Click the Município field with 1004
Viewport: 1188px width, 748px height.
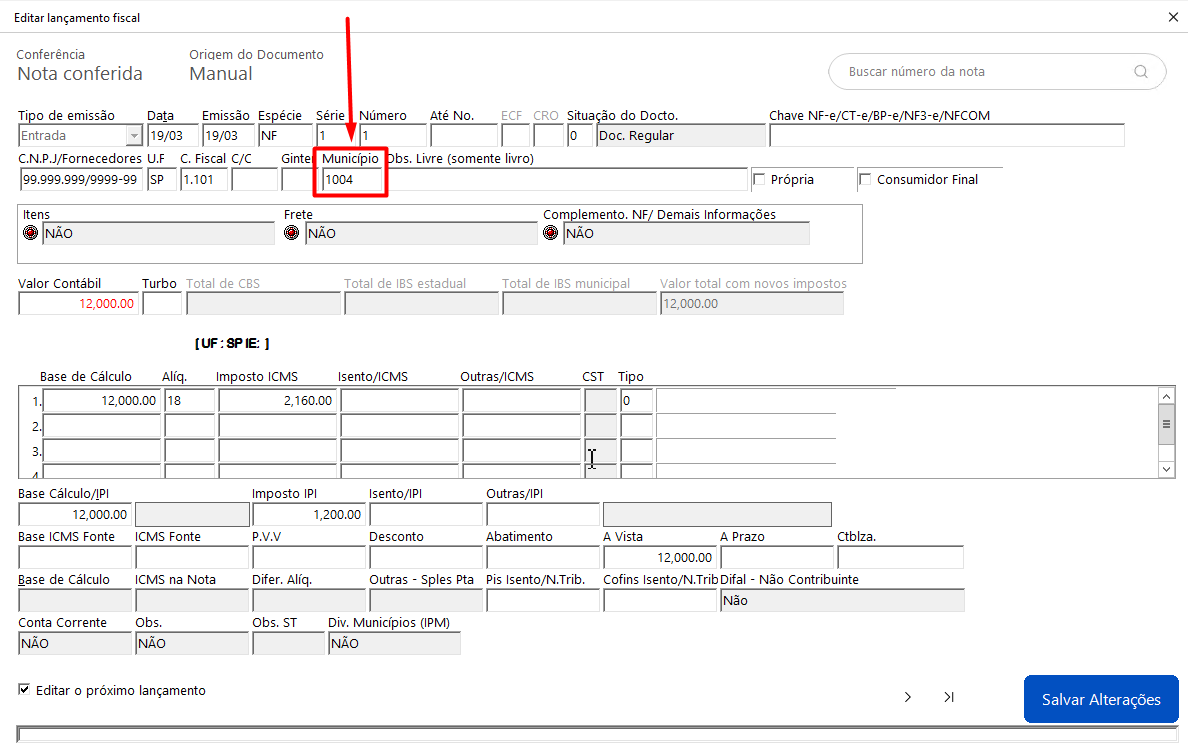(x=352, y=180)
